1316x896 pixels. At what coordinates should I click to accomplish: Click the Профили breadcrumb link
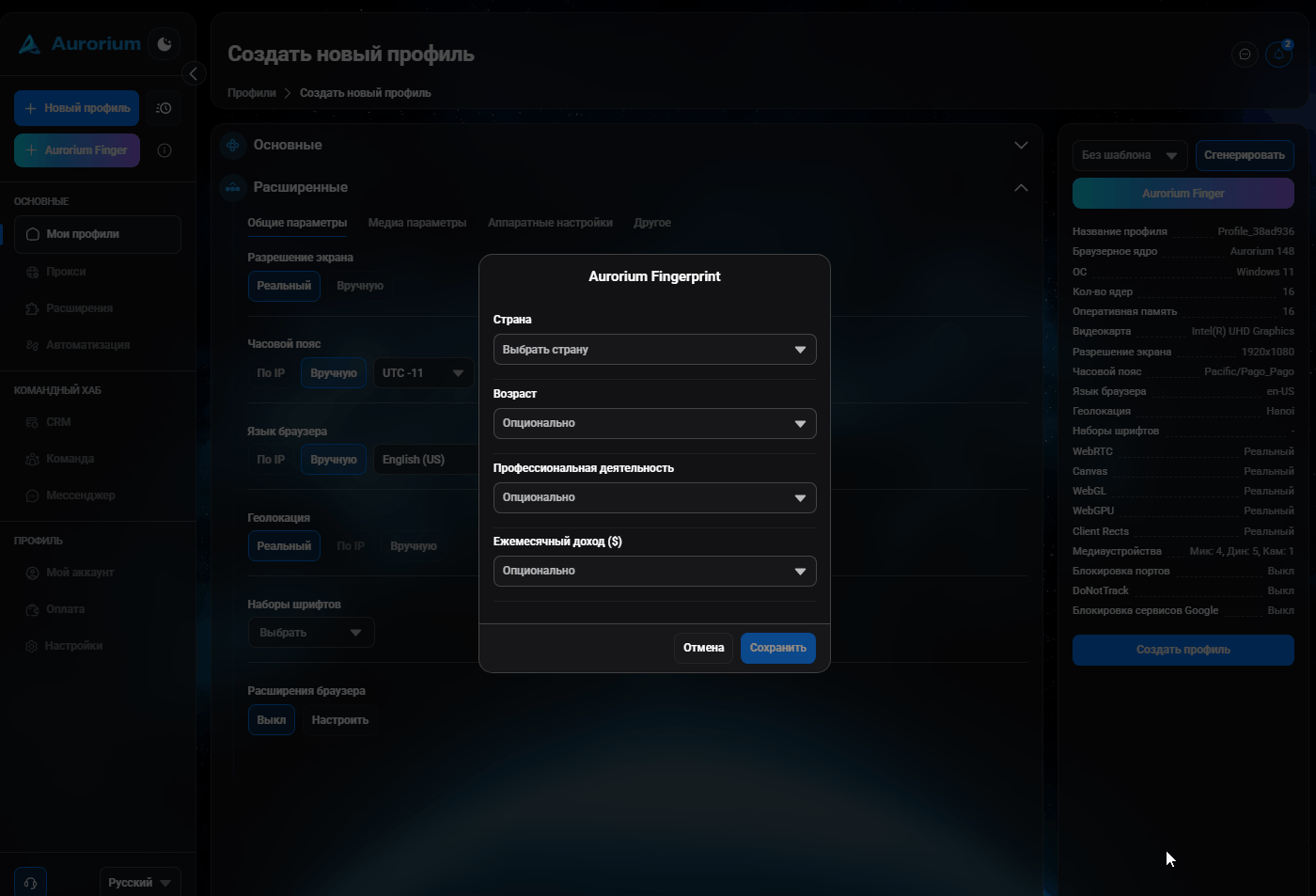coord(252,93)
